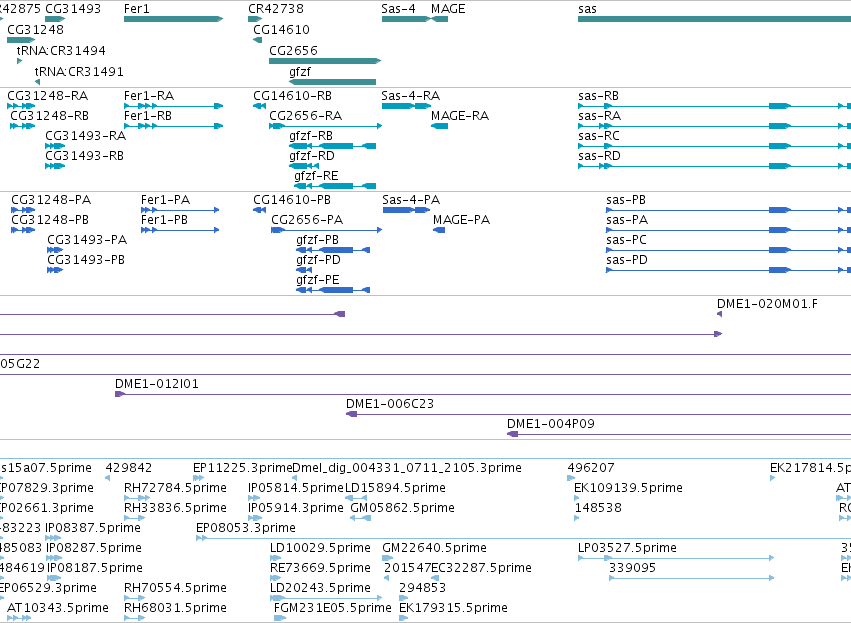The image size is (851, 623).
Task: Select the Fer1-RA transcript glyph
Action: click(x=173, y=106)
